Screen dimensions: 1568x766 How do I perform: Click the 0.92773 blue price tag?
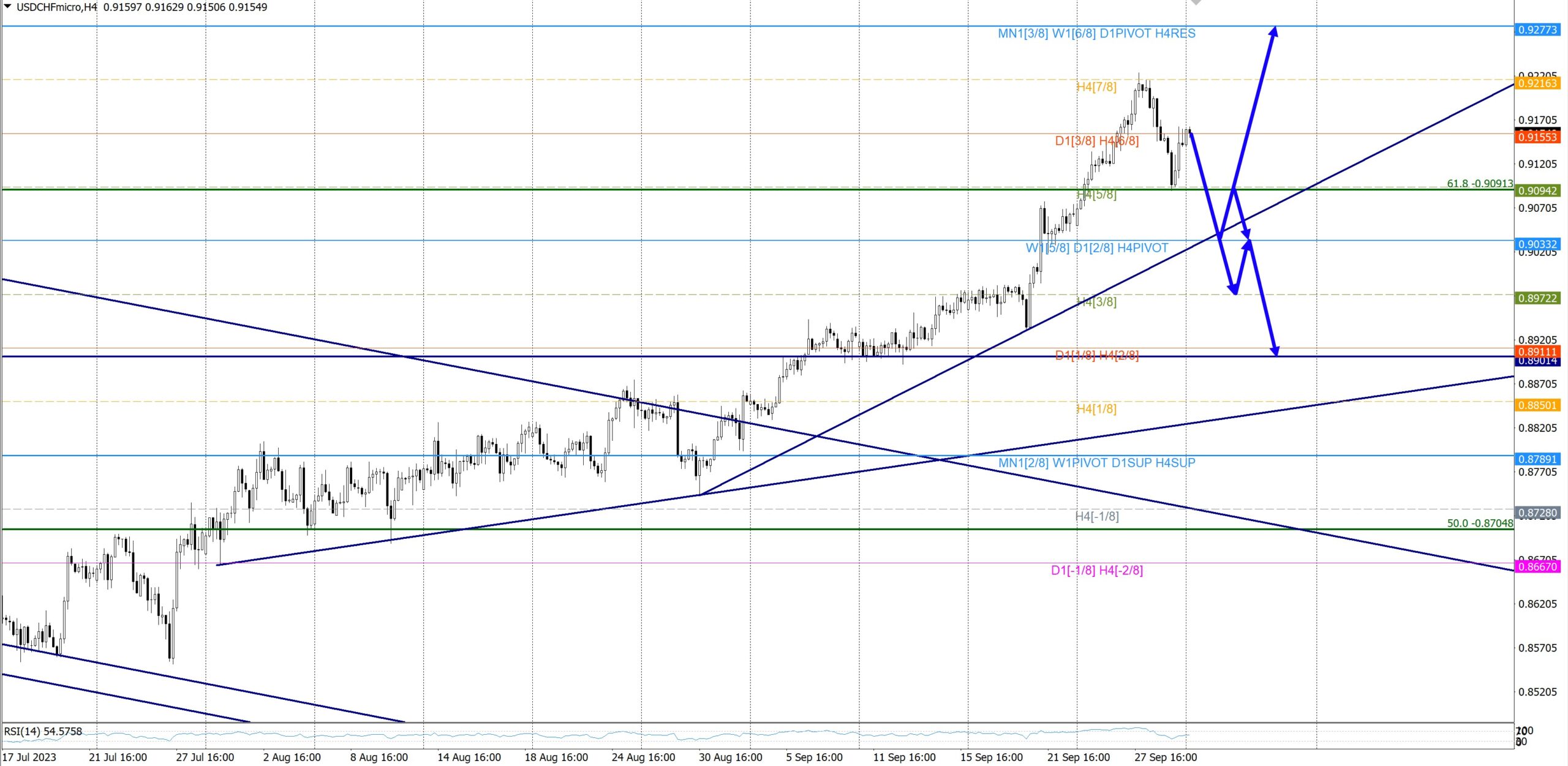(1537, 29)
